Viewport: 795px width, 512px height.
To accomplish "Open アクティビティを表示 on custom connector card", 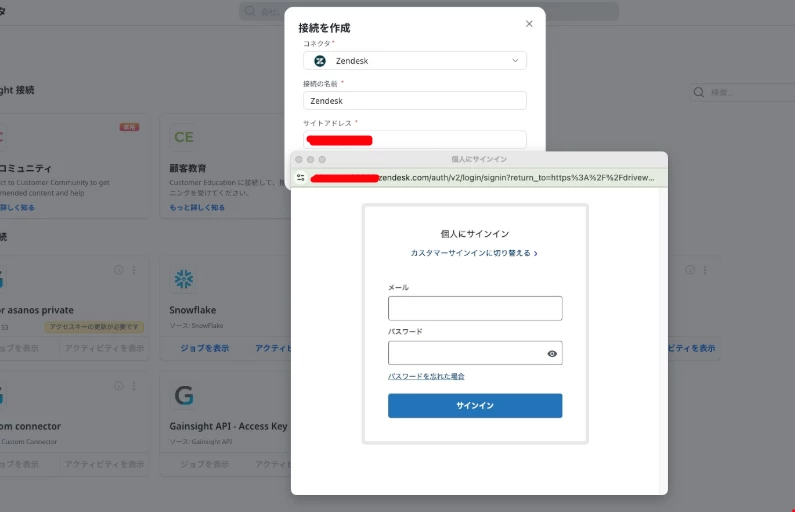I will coord(104,464).
